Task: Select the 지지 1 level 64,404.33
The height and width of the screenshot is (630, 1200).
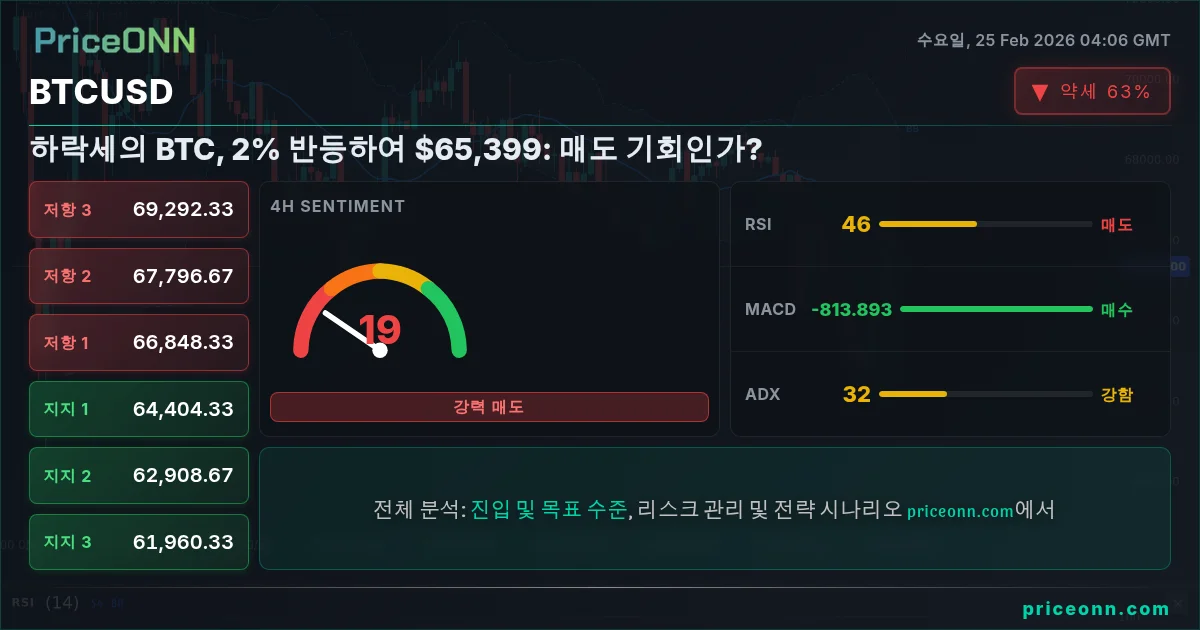Action: tap(139, 409)
